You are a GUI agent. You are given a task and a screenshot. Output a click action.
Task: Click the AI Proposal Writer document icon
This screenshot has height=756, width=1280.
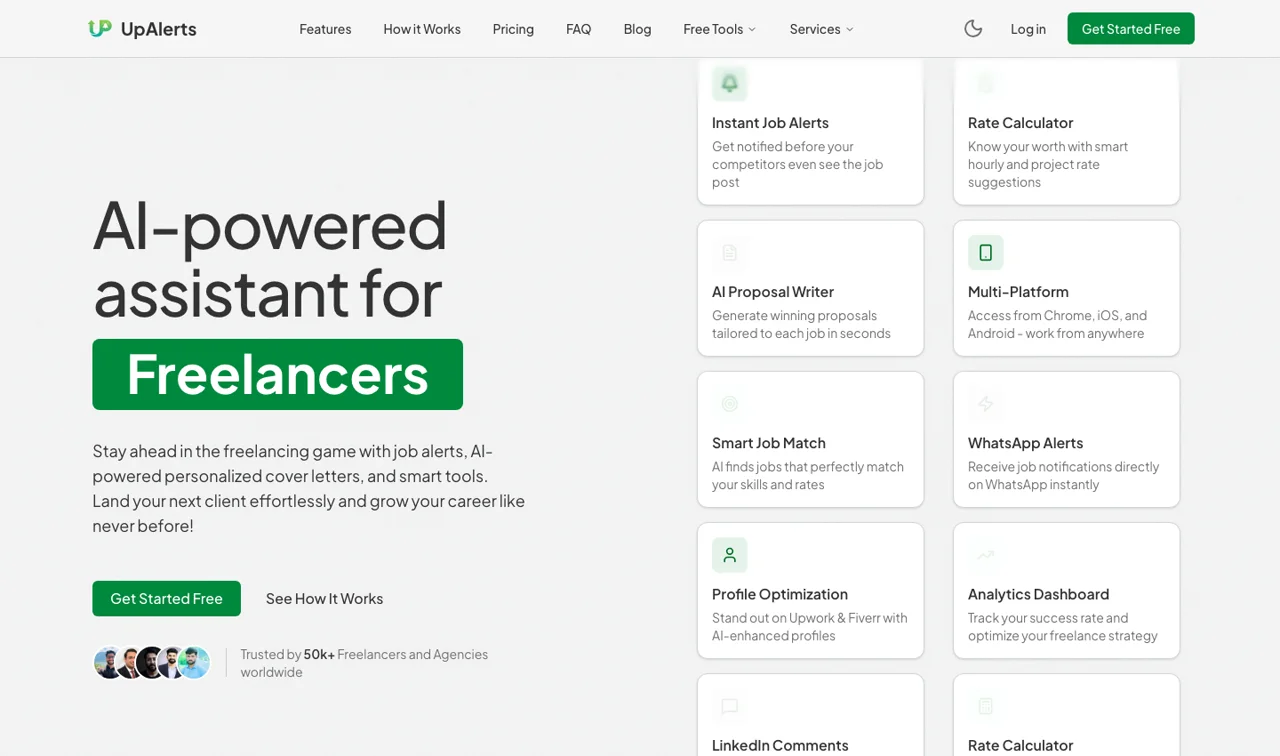pos(730,253)
